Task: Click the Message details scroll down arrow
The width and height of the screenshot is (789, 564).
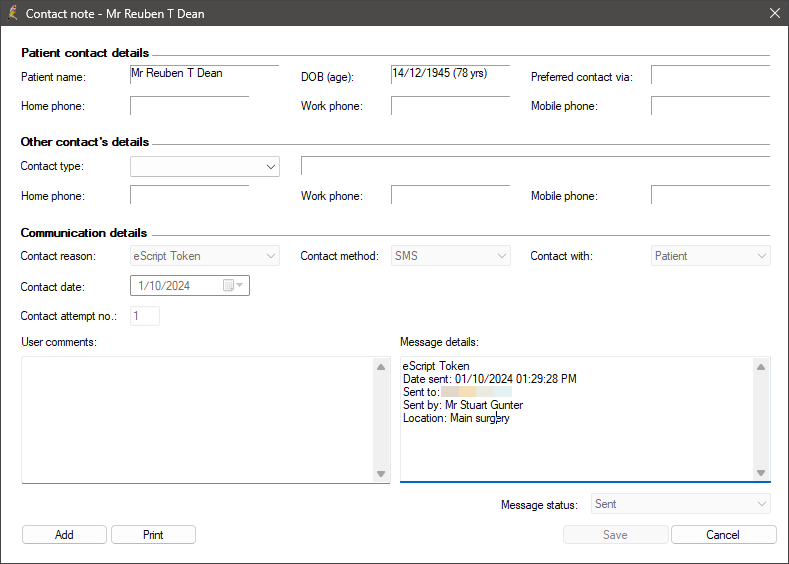Action: tap(761, 472)
